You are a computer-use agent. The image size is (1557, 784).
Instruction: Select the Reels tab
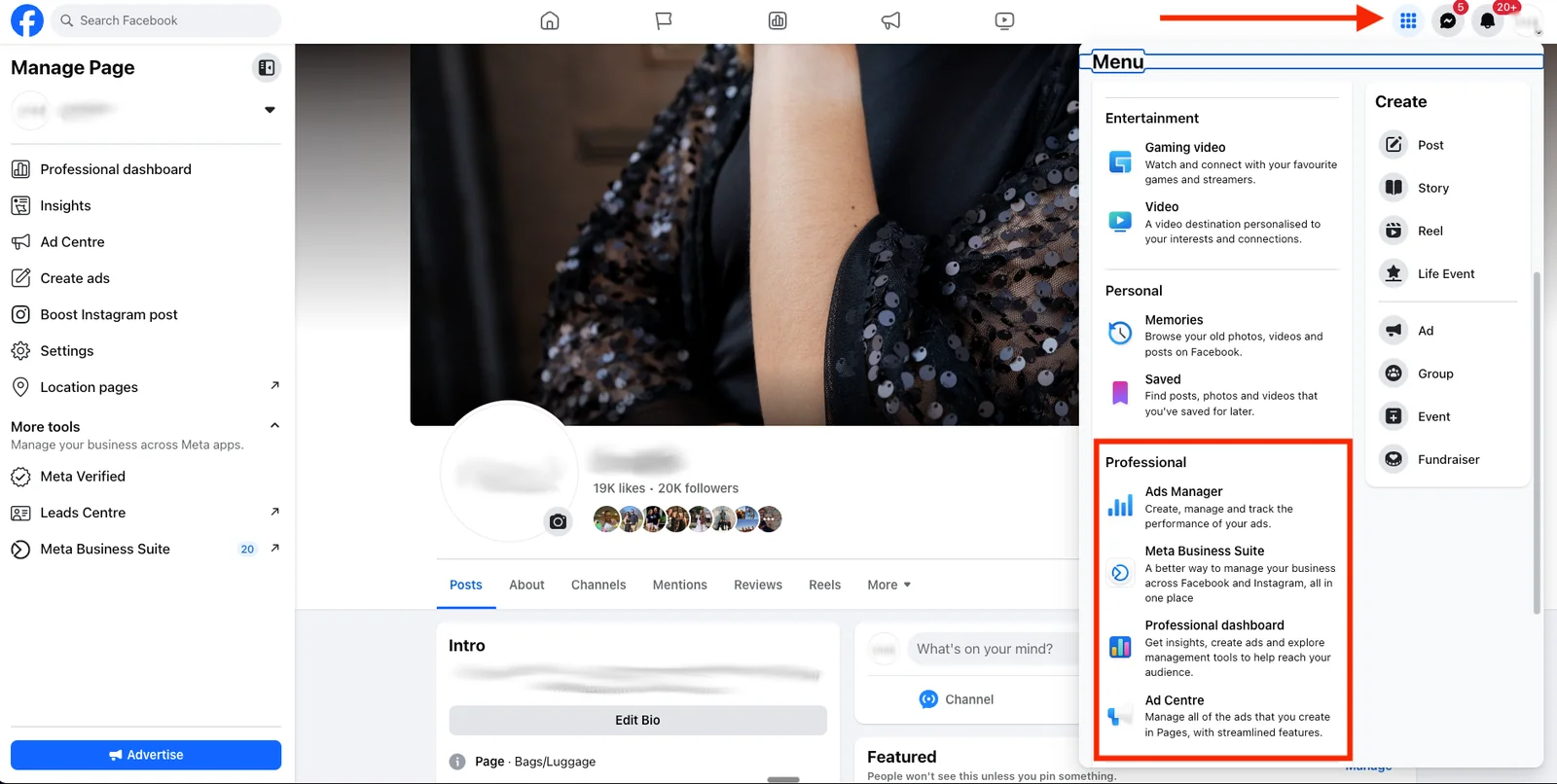coord(824,585)
